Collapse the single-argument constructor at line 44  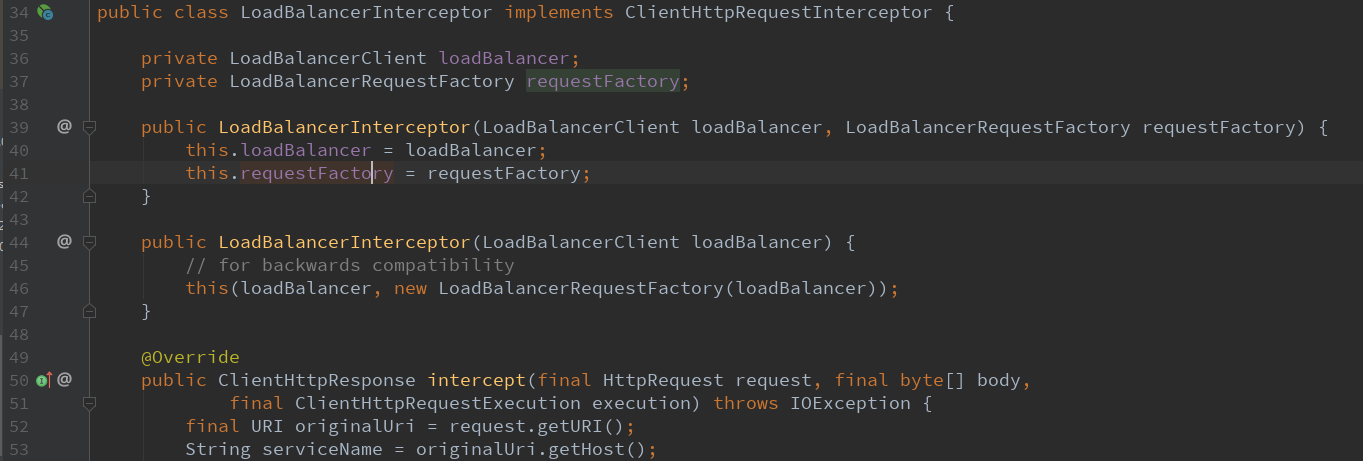[x=89, y=241]
